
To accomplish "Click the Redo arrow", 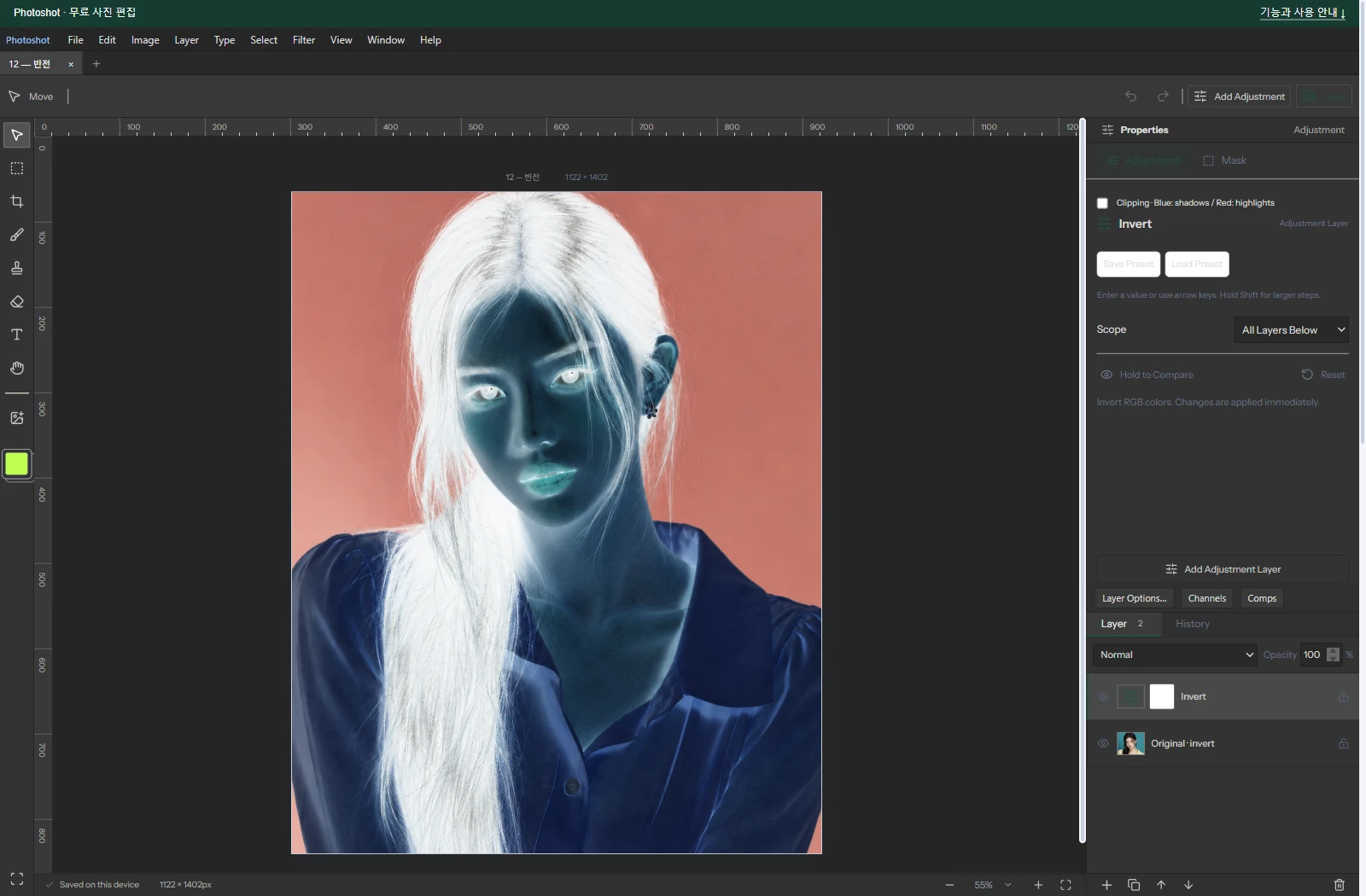I will point(1162,96).
